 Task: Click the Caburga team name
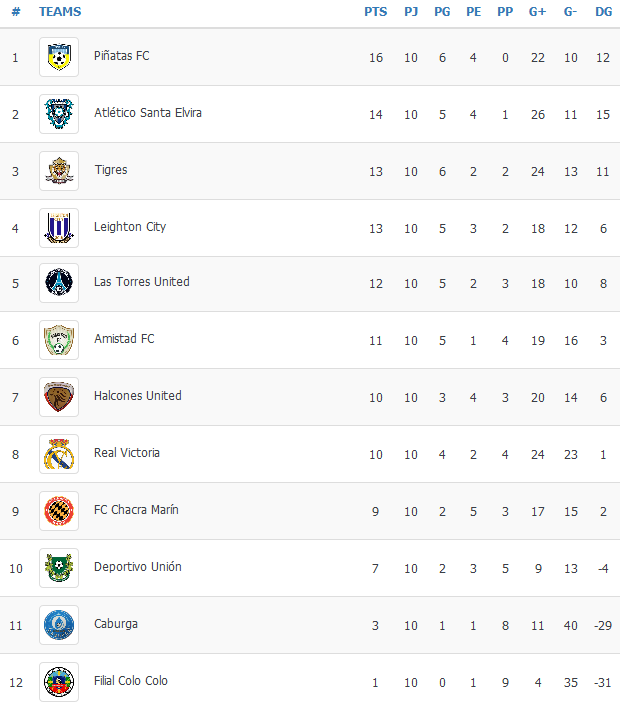click(x=116, y=624)
